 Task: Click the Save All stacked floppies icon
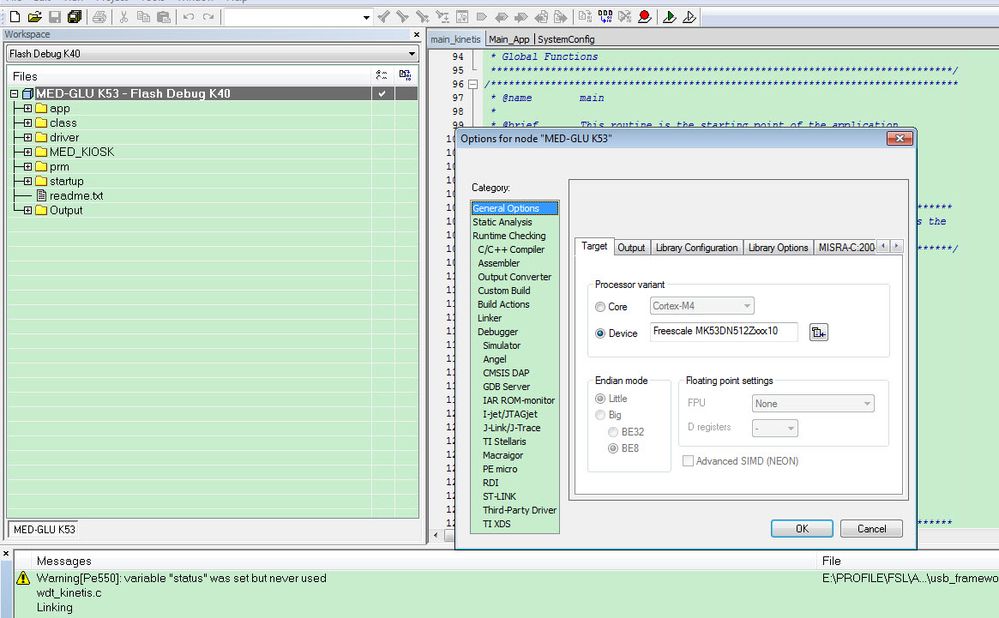tap(75, 17)
